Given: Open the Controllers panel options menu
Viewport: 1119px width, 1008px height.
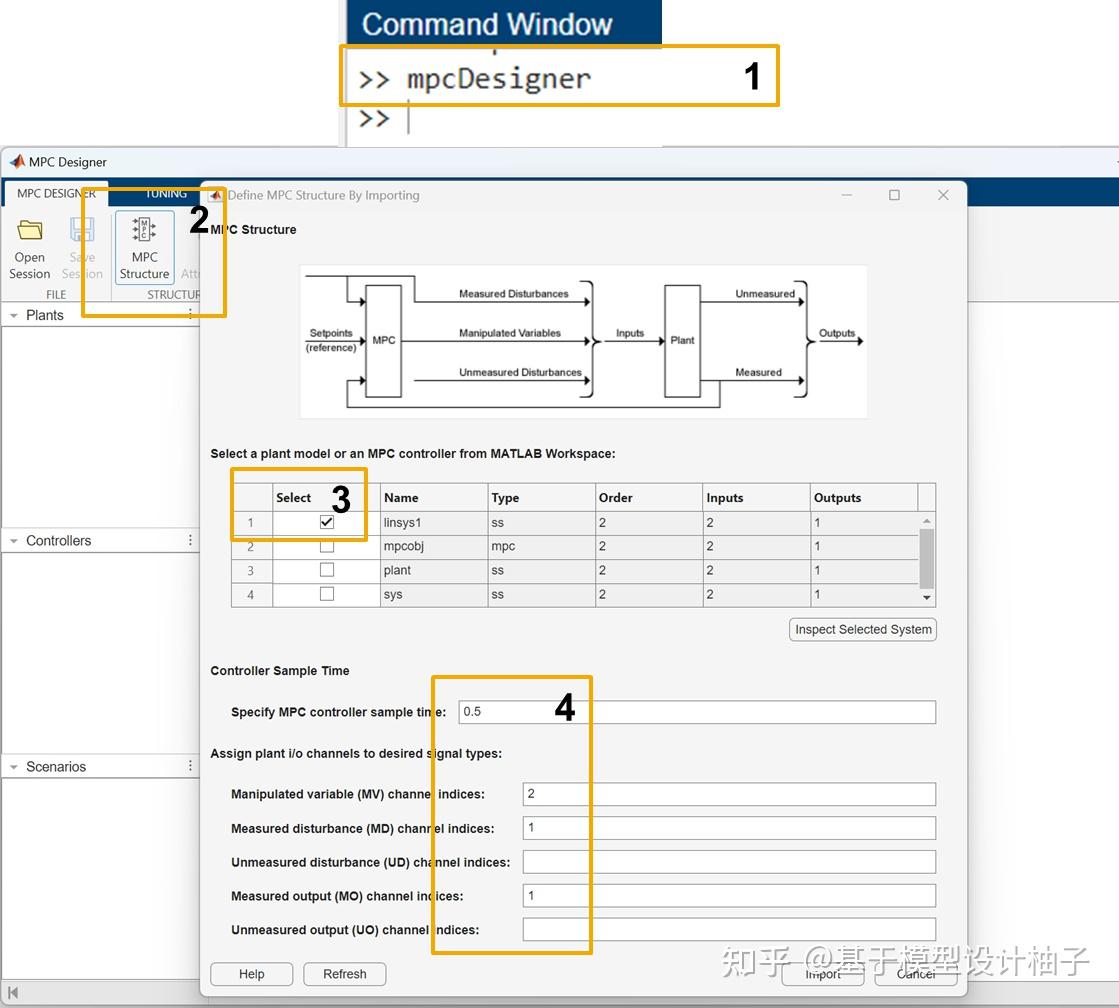Looking at the screenshot, I should click(189, 540).
